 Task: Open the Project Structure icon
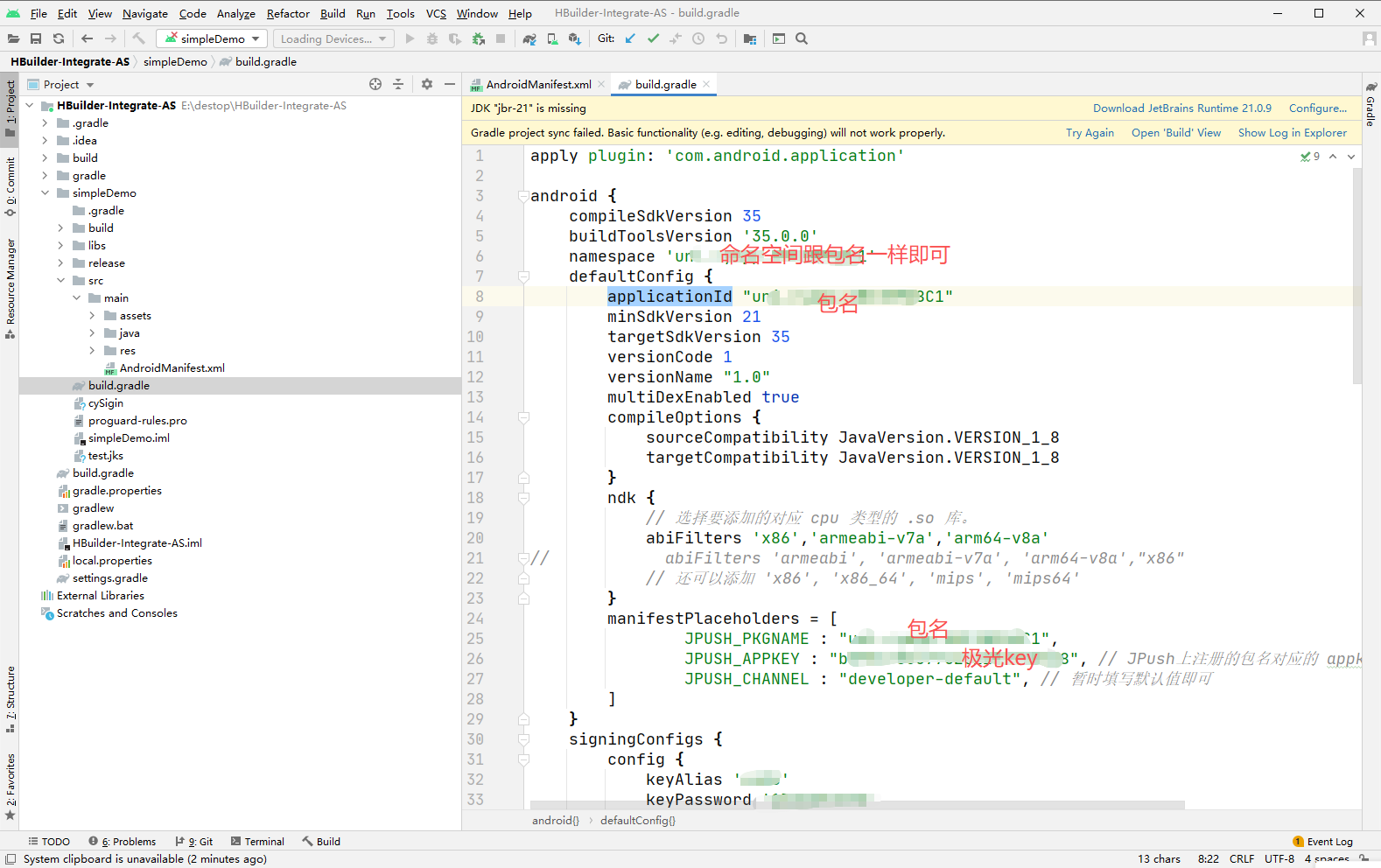pyautogui.click(x=750, y=38)
